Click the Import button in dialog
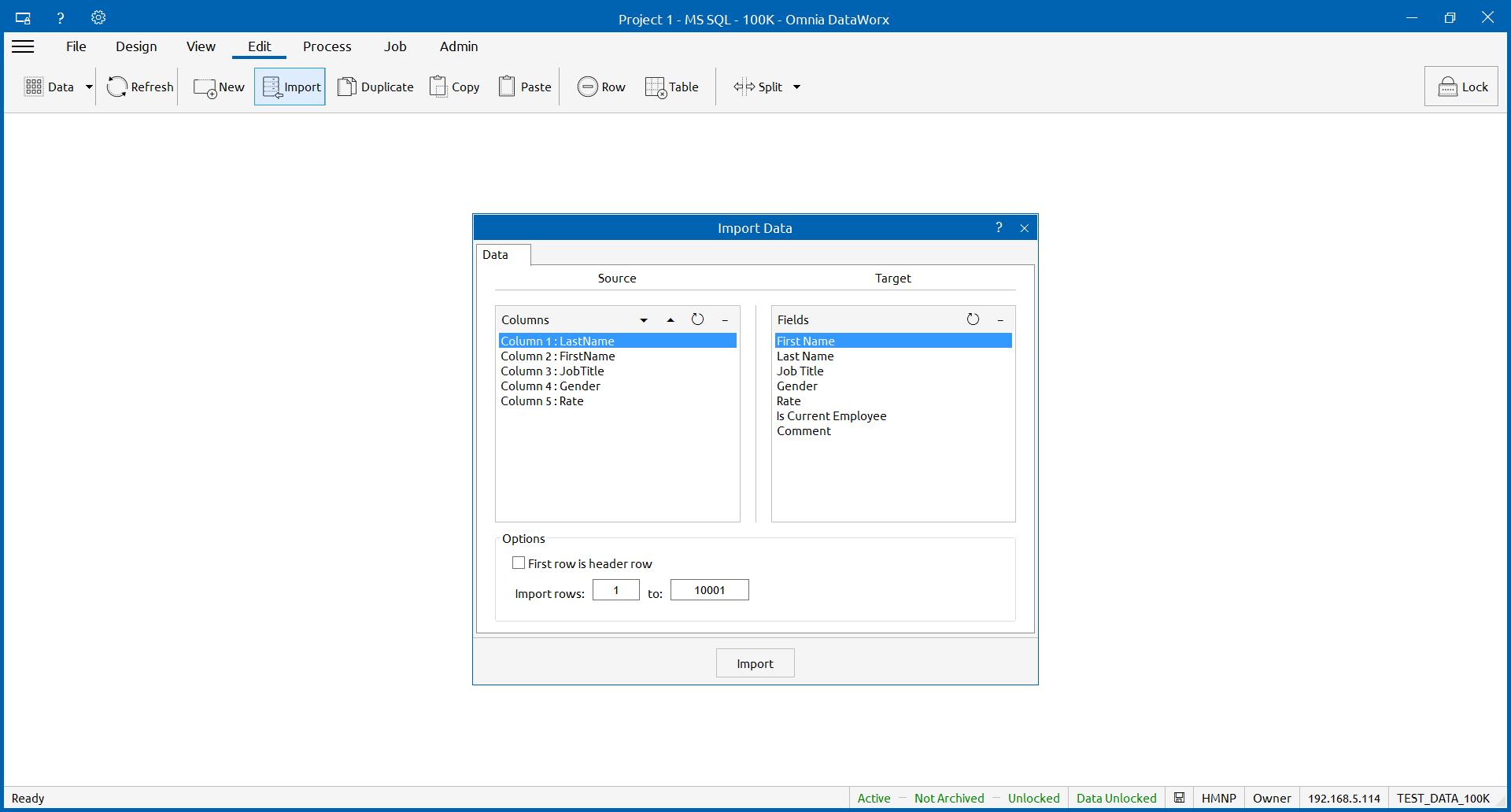Image resolution: width=1511 pixels, height=812 pixels. tap(755, 663)
